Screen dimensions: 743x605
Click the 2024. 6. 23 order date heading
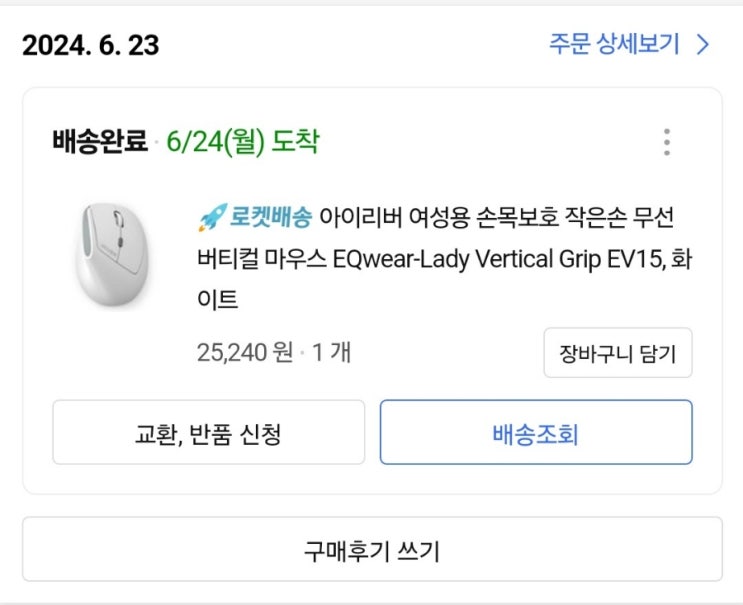[90, 46]
